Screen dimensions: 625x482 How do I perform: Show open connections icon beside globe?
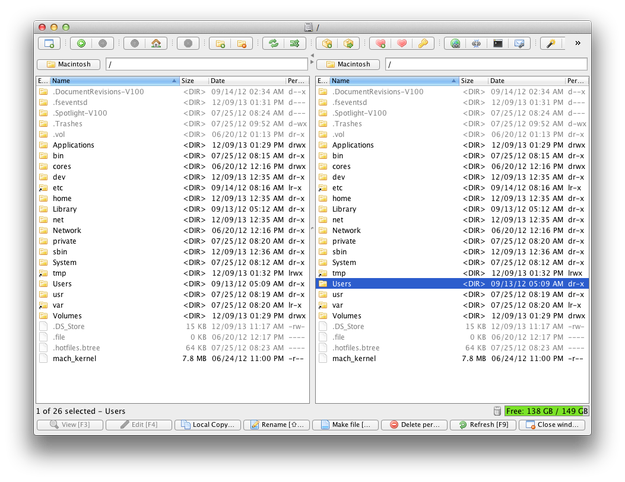(x=476, y=43)
